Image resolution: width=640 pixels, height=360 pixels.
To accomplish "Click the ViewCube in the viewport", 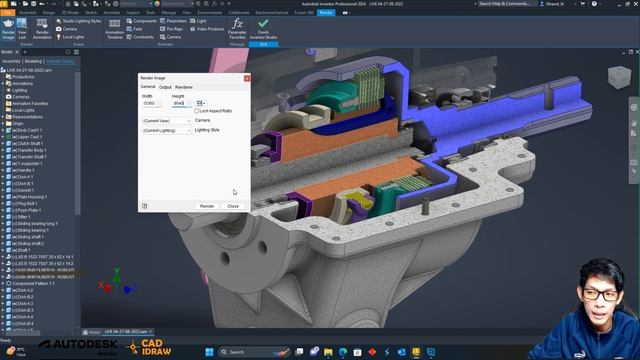I will click(x=619, y=76).
